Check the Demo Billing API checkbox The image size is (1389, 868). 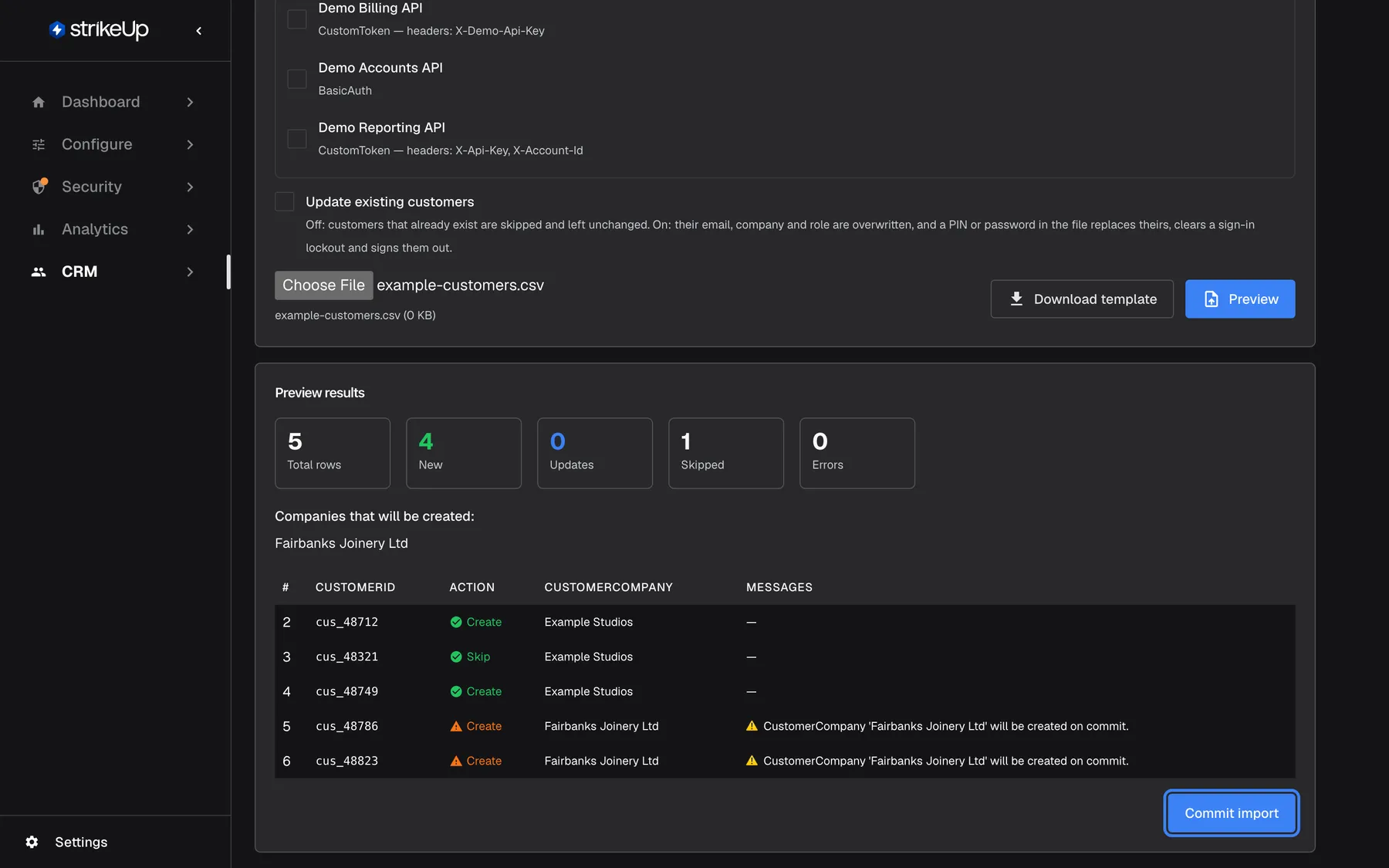297,19
